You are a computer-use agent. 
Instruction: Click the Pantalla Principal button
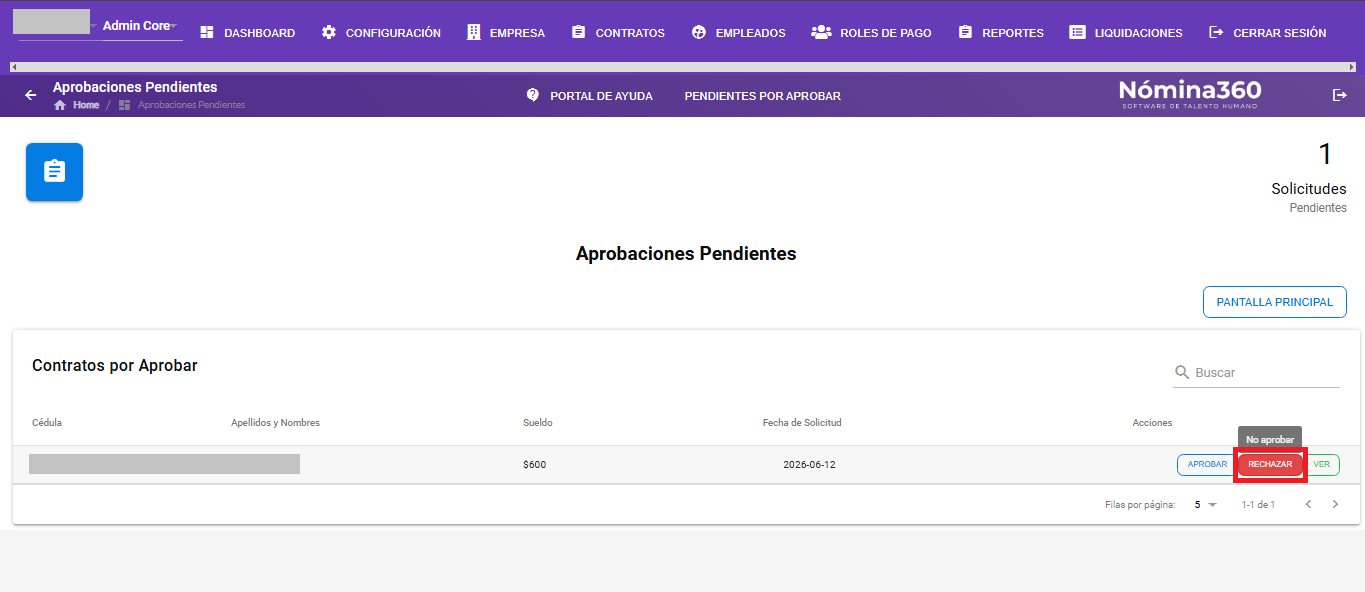(x=1274, y=302)
